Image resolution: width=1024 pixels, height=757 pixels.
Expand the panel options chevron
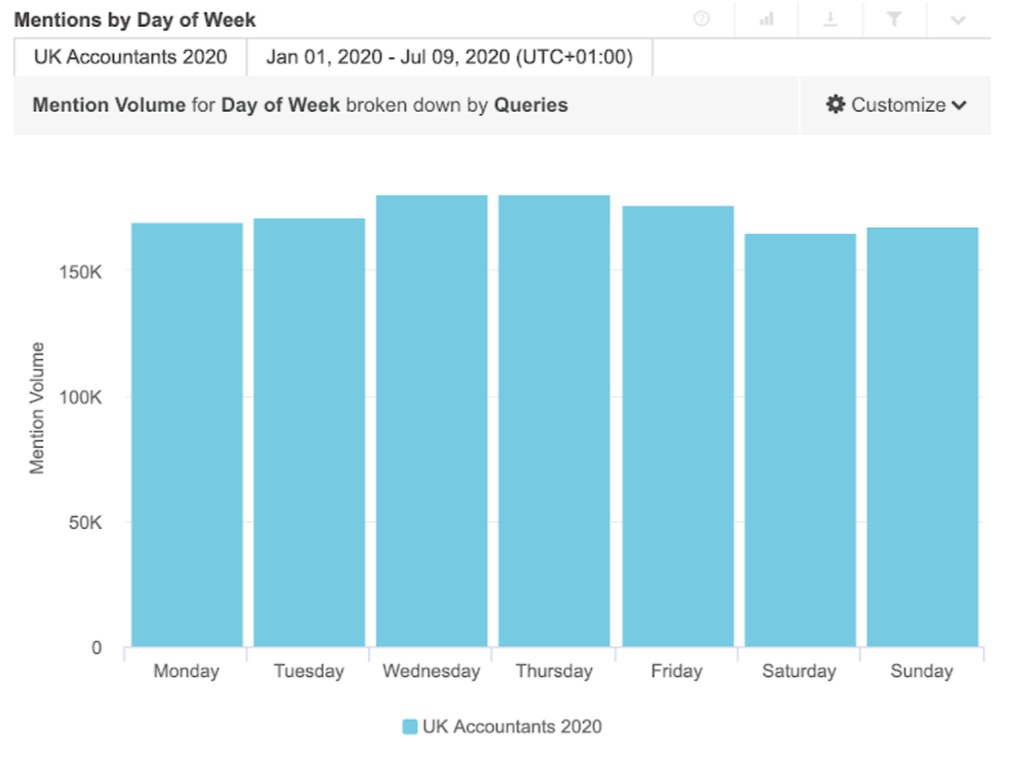pos(958,19)
